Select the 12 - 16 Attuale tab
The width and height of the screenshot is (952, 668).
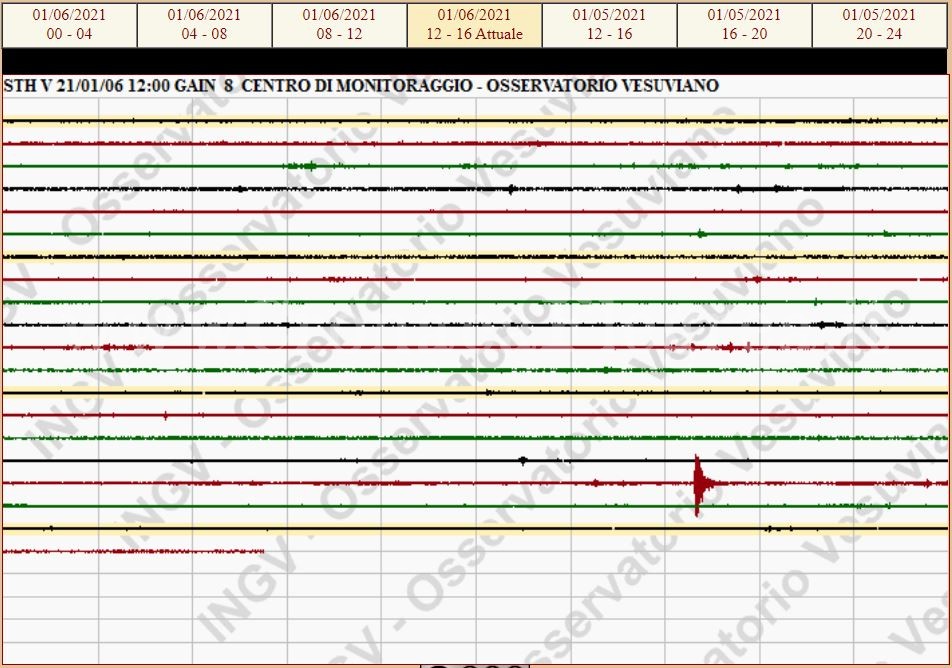pyautogui.click(x=474, y=25)
